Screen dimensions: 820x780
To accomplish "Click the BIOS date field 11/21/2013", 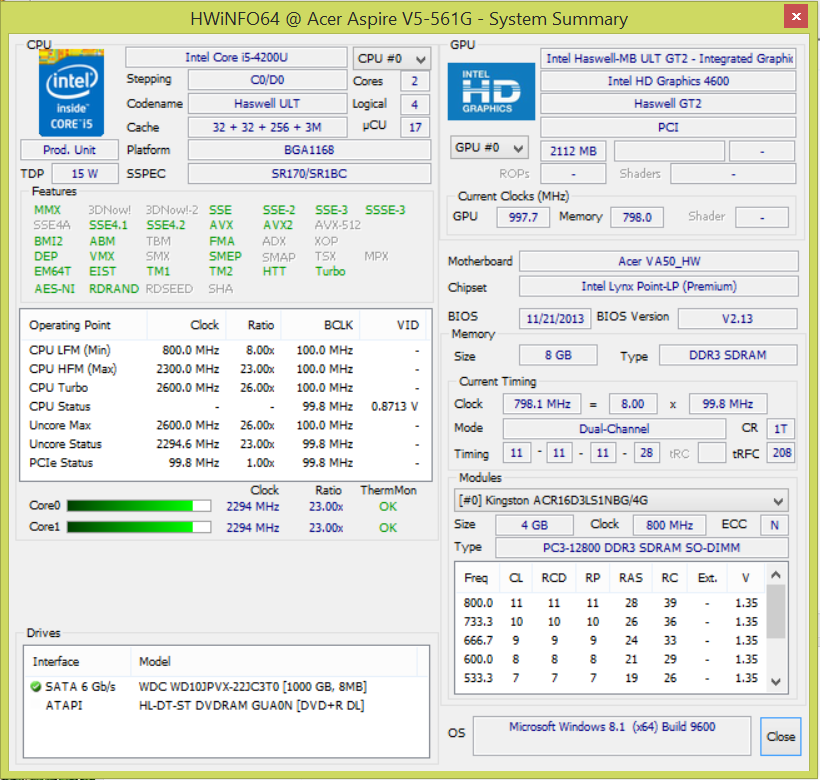I will tap(555, 318).
